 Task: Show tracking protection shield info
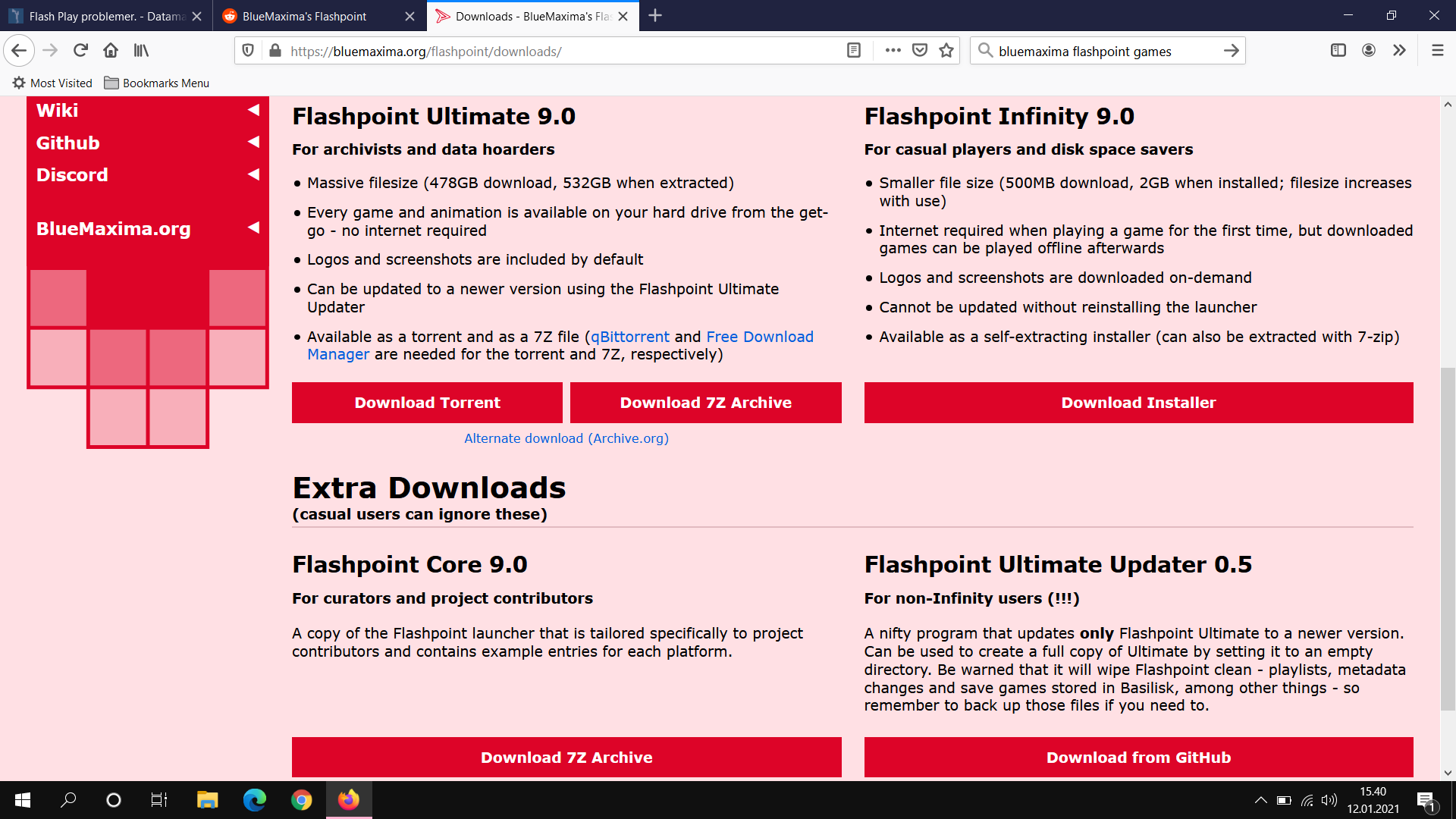248,51
